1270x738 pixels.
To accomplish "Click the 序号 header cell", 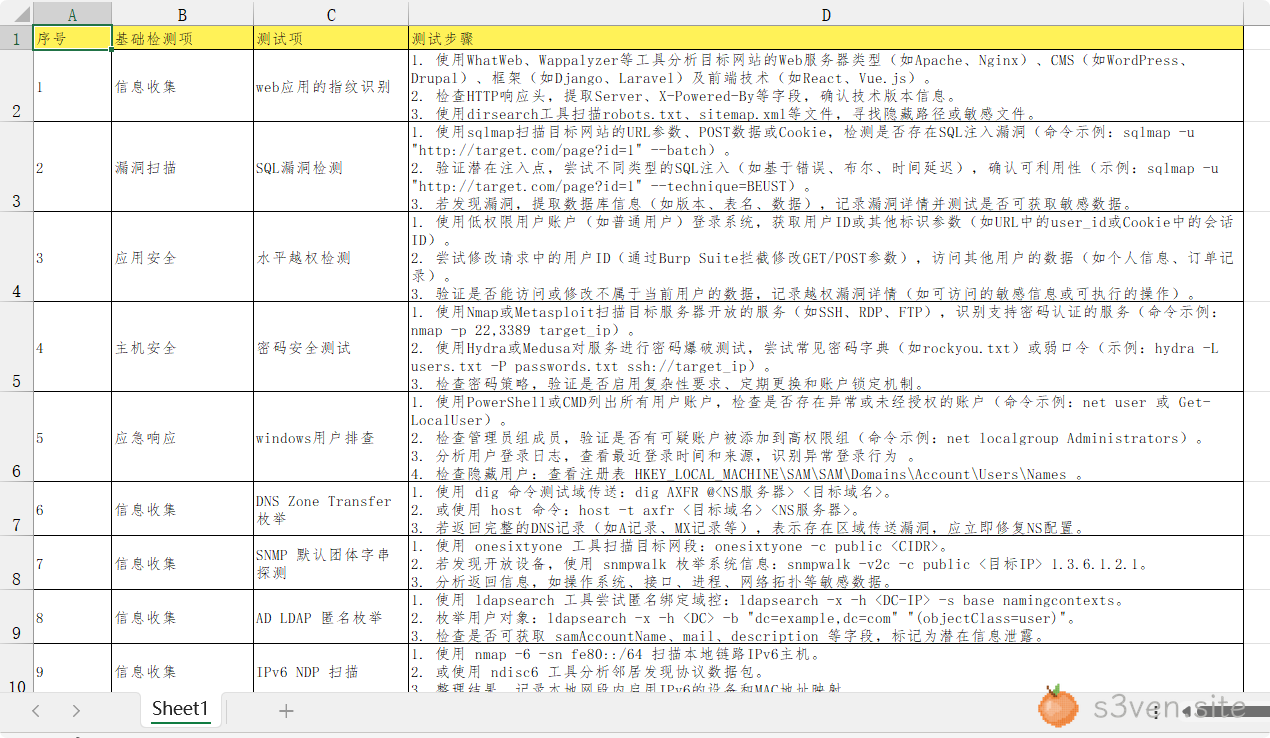I will [x=72, y=39].
